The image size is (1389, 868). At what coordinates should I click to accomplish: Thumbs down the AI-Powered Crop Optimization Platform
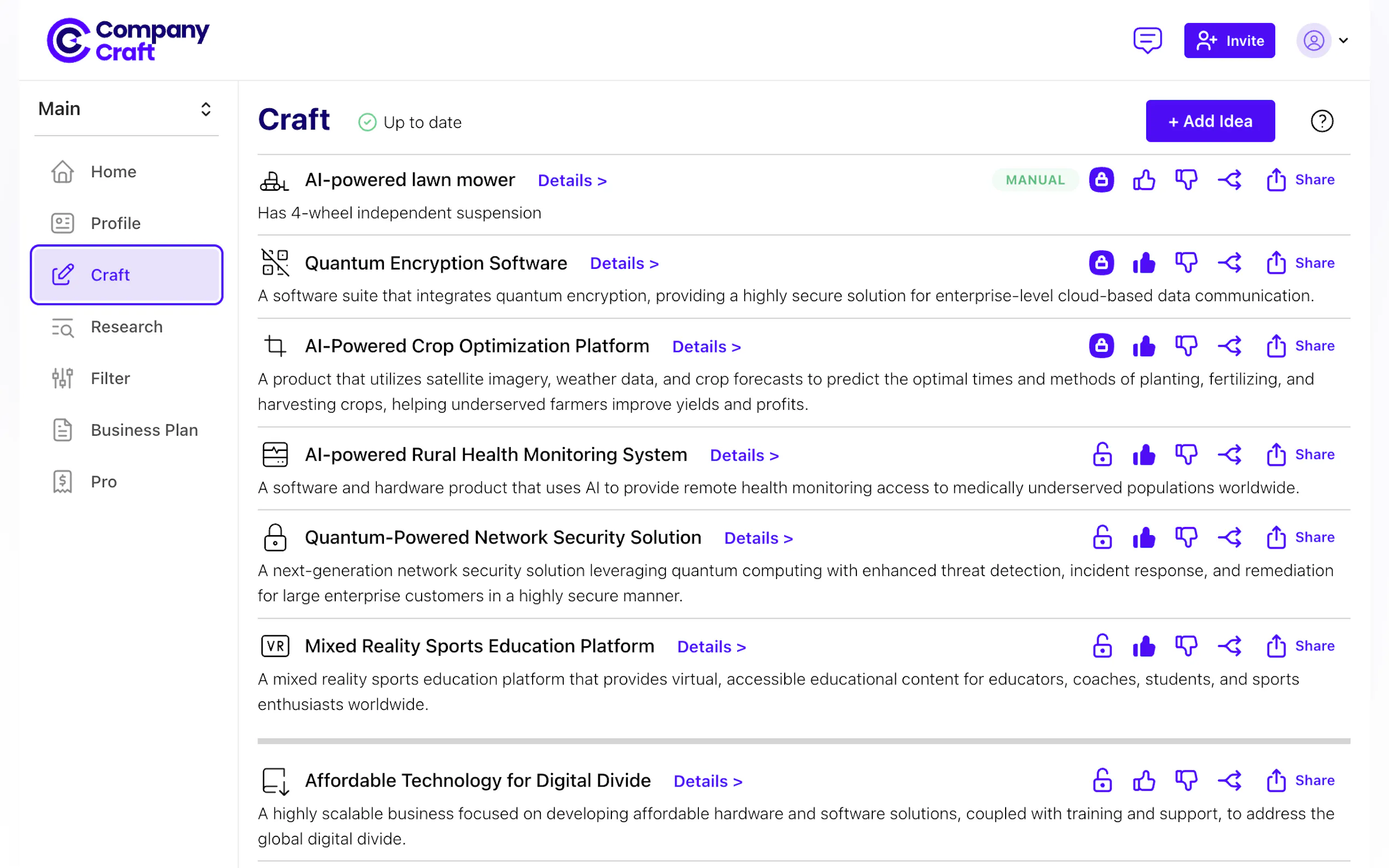coord(1186,346)
